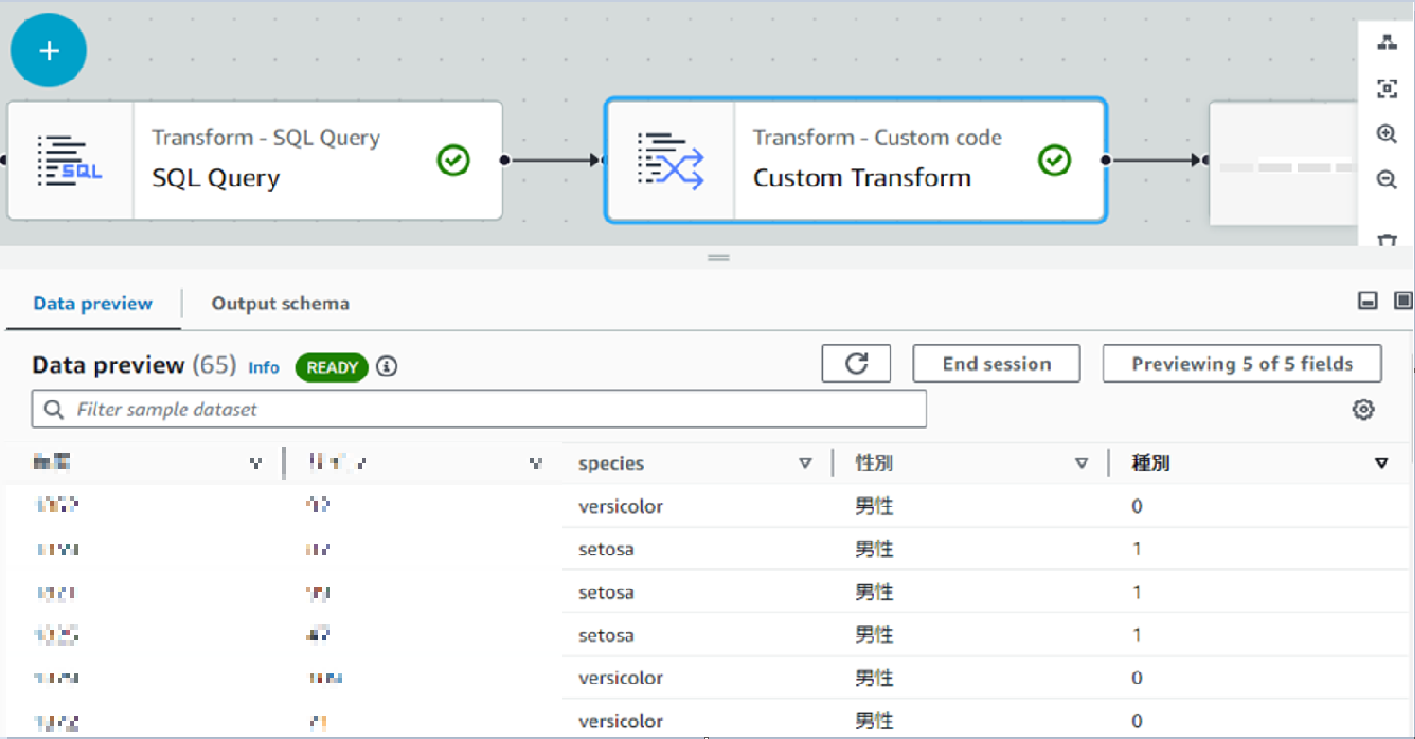Click the fit-to-view icon in canvas toolbar

pyautogui.click(x=1386, y=88)
